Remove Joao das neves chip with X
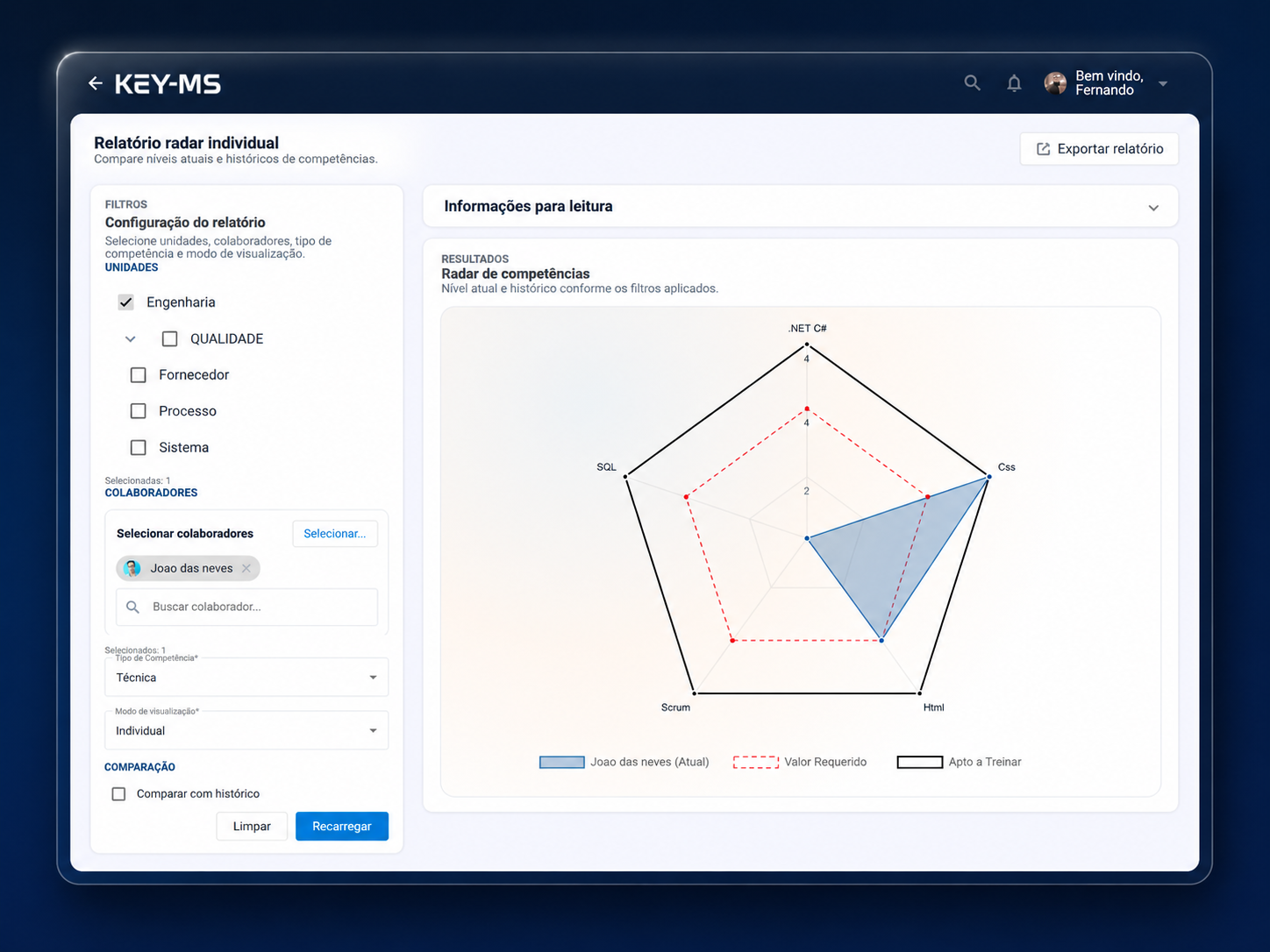This screenshot has height=952, width=1270. pyautogui.click(x=246, y=568)
